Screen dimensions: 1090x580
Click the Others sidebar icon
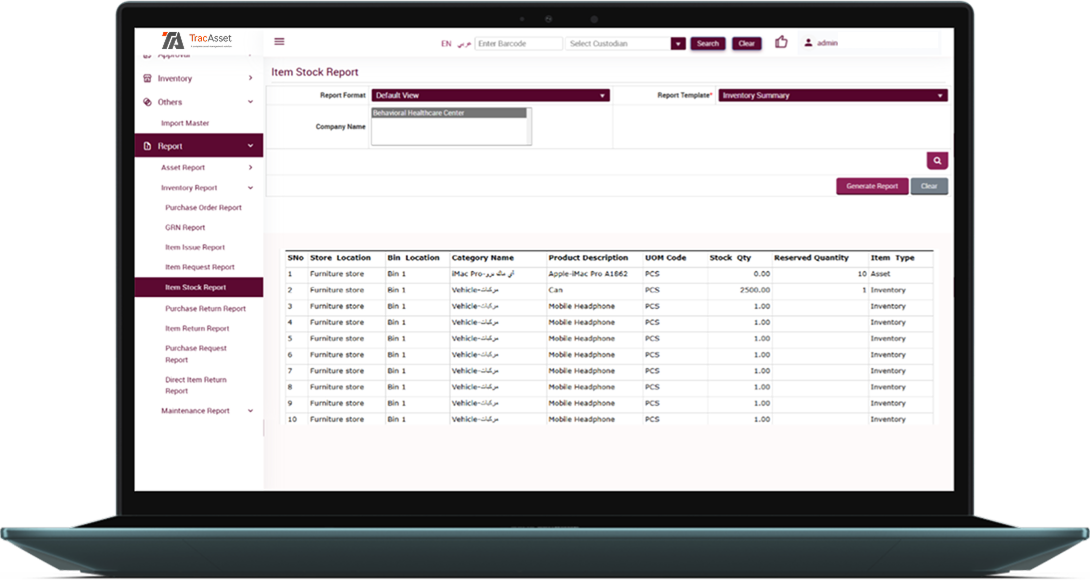148,102
